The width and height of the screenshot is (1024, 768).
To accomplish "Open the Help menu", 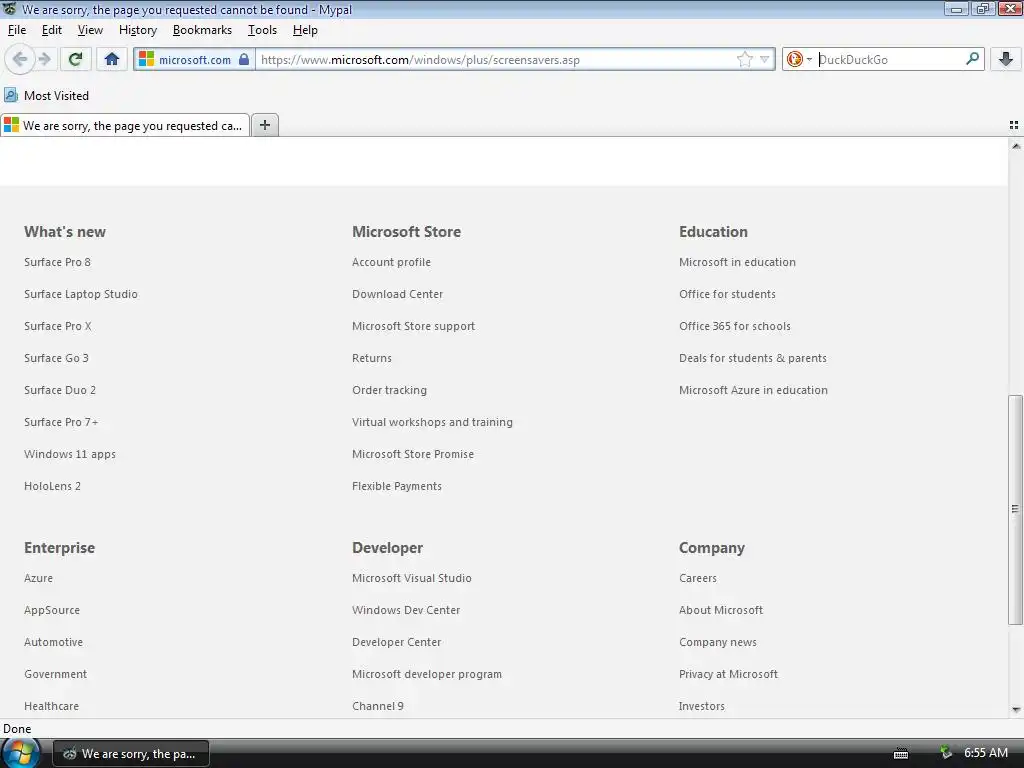I will [x=305, y=30].
